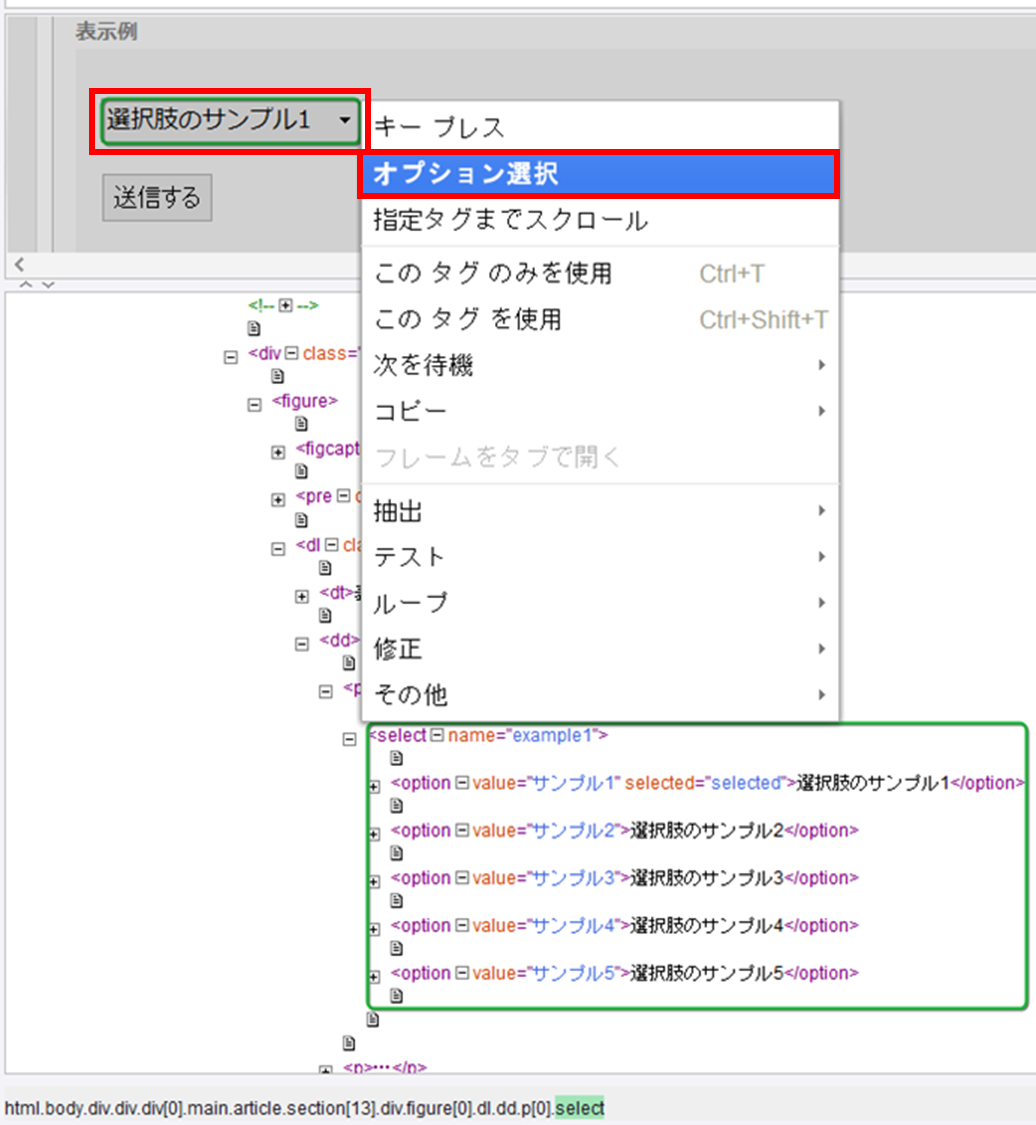Click text node icon below option サンプル1
The image size is (1036, 1125).
point(397,806)
